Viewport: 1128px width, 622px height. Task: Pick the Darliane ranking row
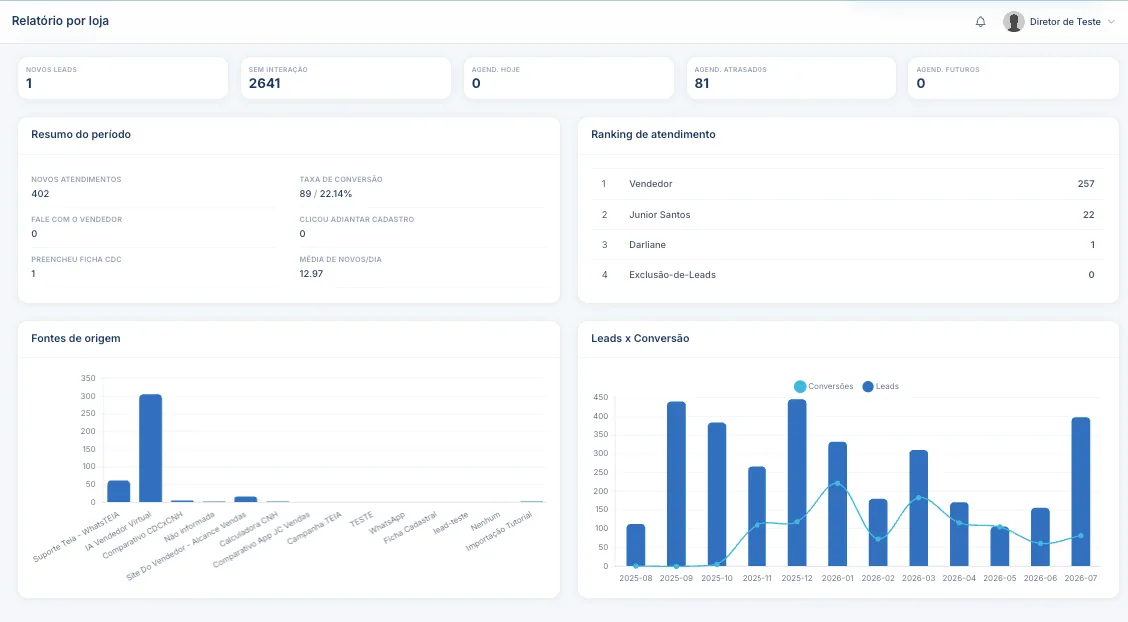pyautogui.click(x=848, y=244)
